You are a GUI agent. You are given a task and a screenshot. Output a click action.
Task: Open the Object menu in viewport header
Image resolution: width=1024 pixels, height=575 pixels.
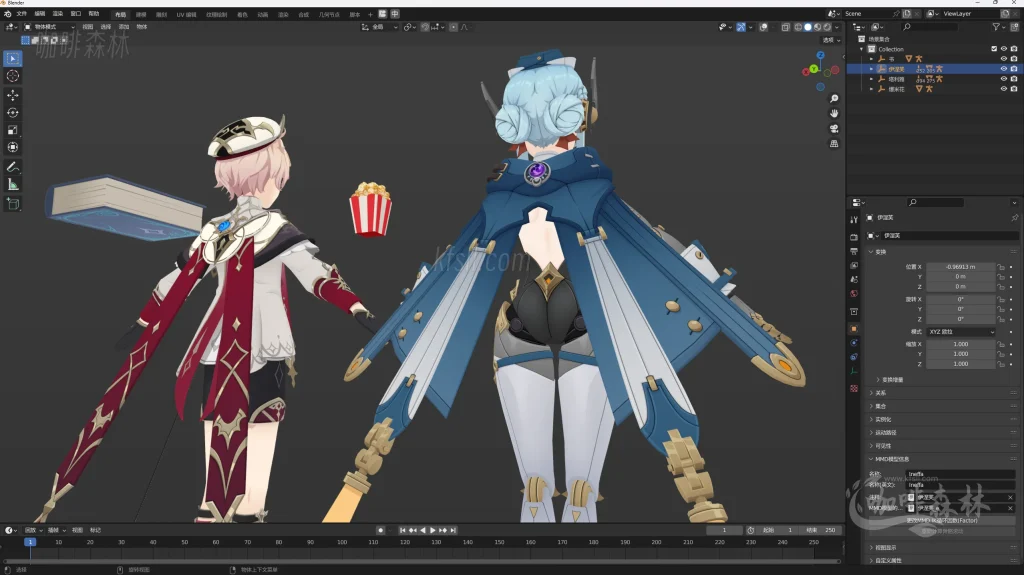pos(142,27)
